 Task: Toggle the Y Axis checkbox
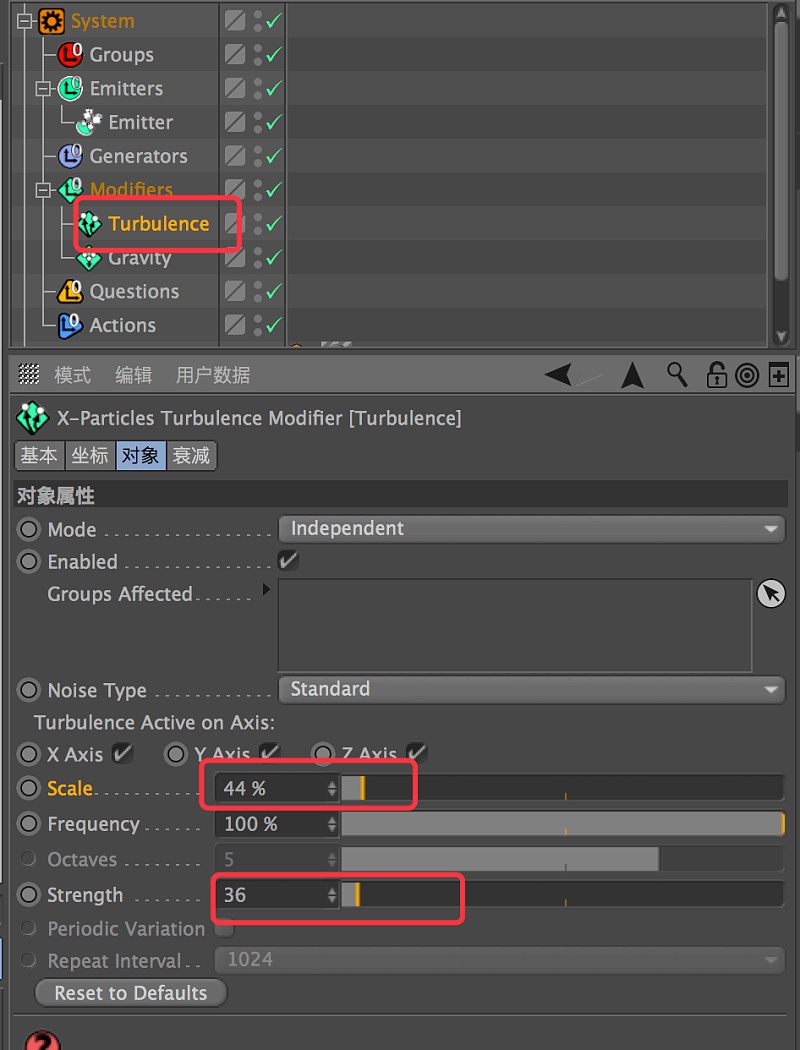269,754
